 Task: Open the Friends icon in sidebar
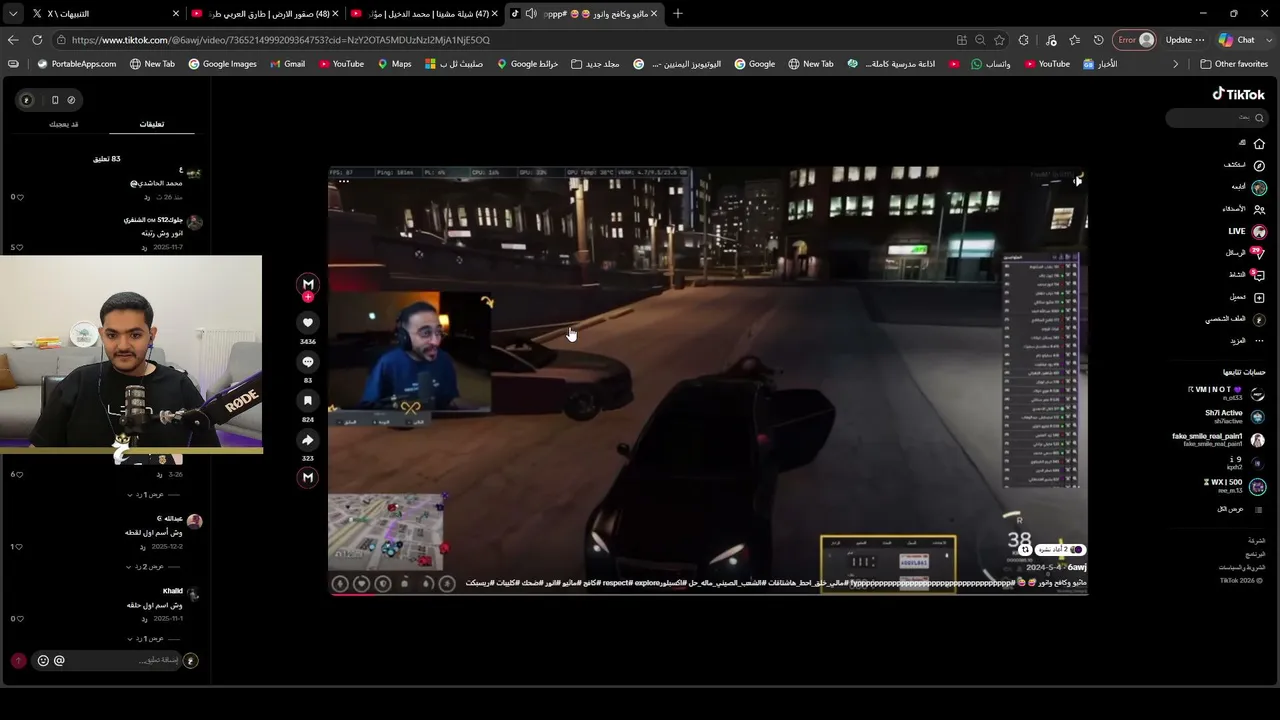pos(1259,209)
